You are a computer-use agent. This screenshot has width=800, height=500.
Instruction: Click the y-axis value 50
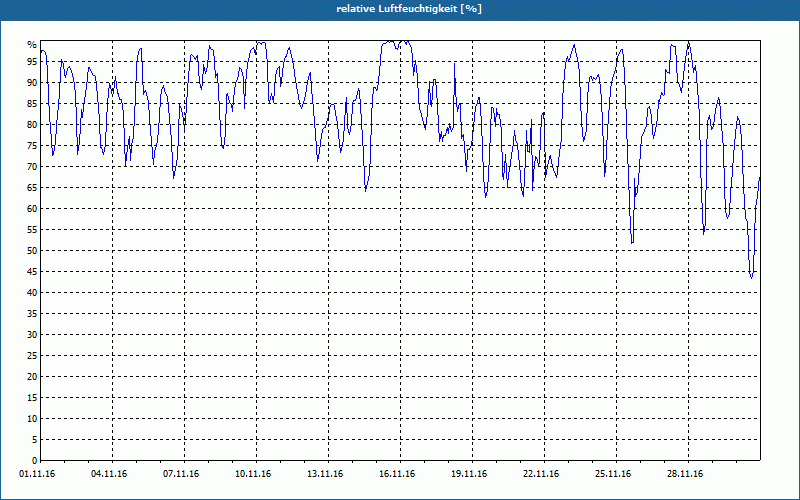(32, 251)
